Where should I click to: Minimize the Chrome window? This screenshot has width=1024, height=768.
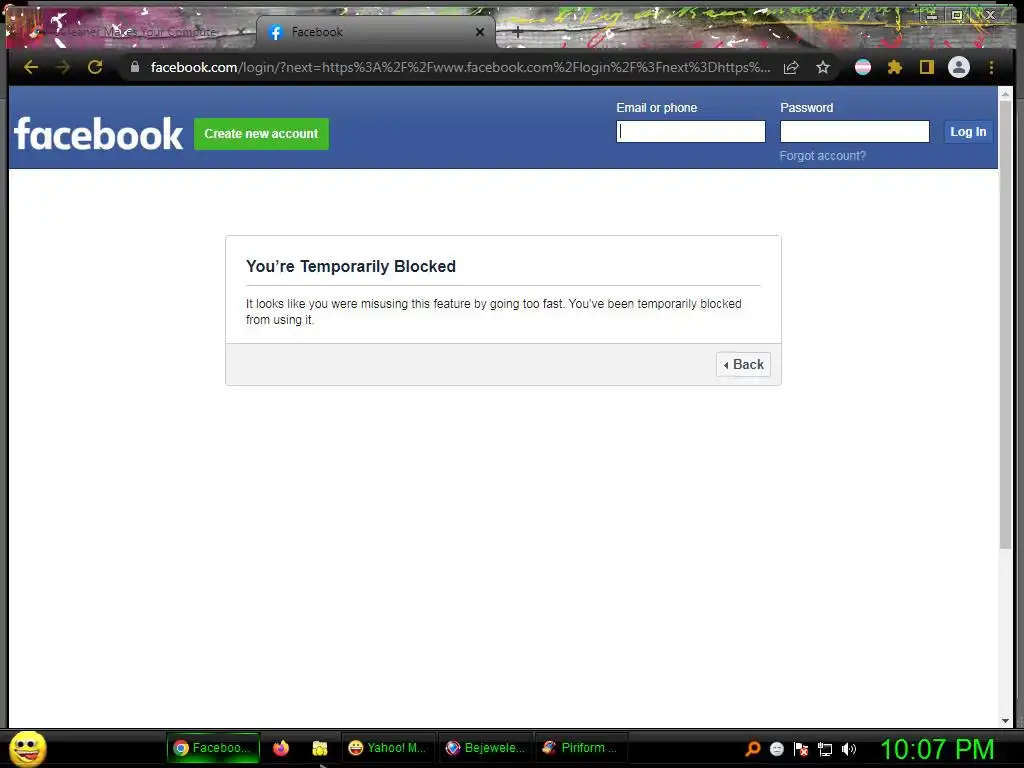(932, 16)
